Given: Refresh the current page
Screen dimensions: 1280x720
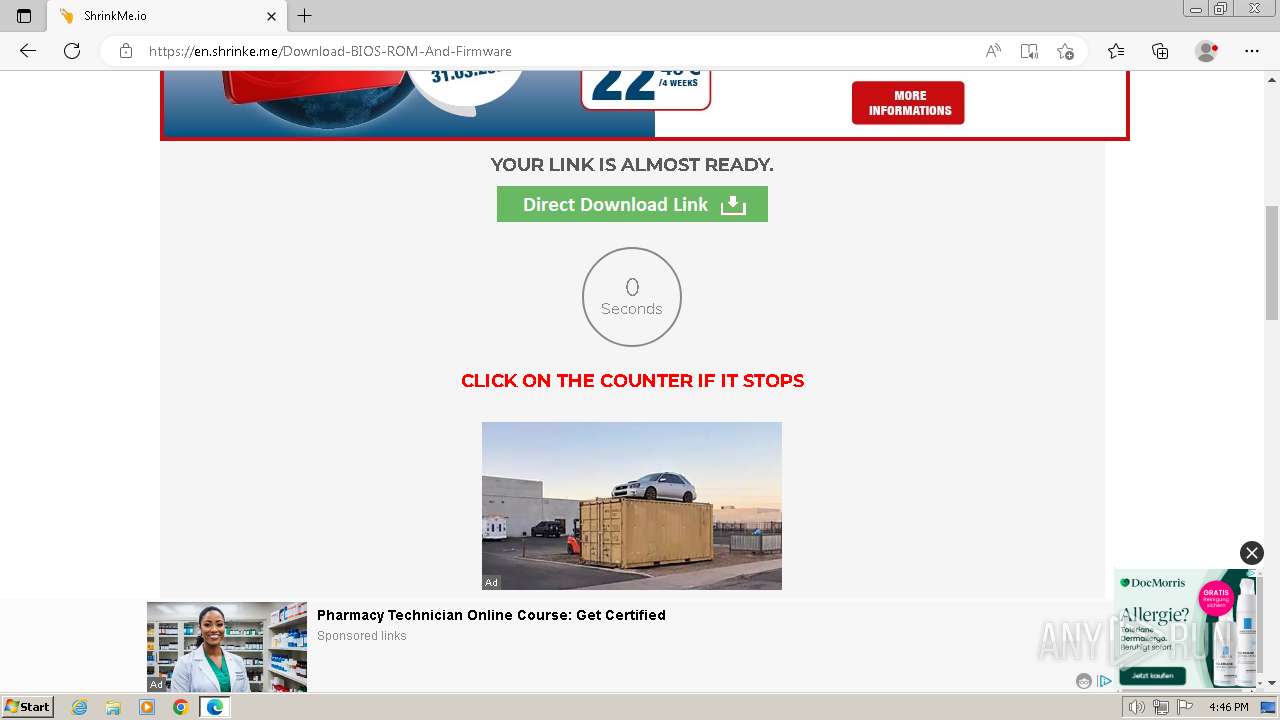Looking at the screenshot, I should tap(72, 51).
